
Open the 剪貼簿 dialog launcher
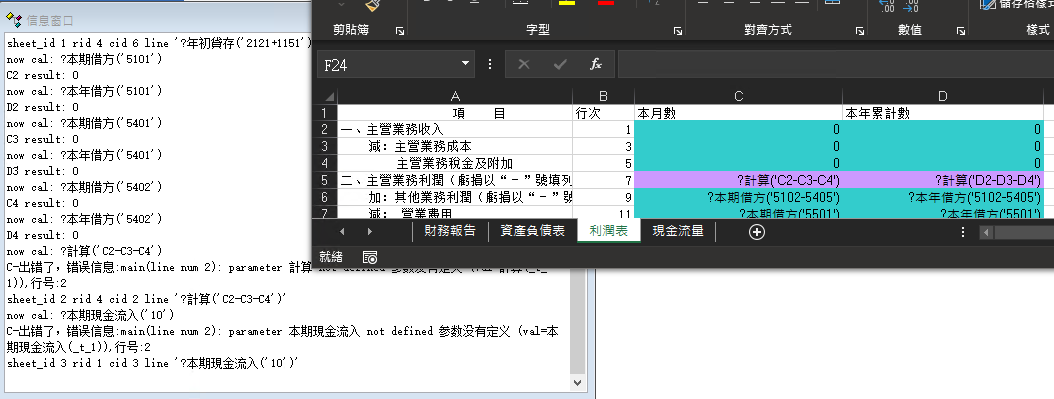coord(399,31)
